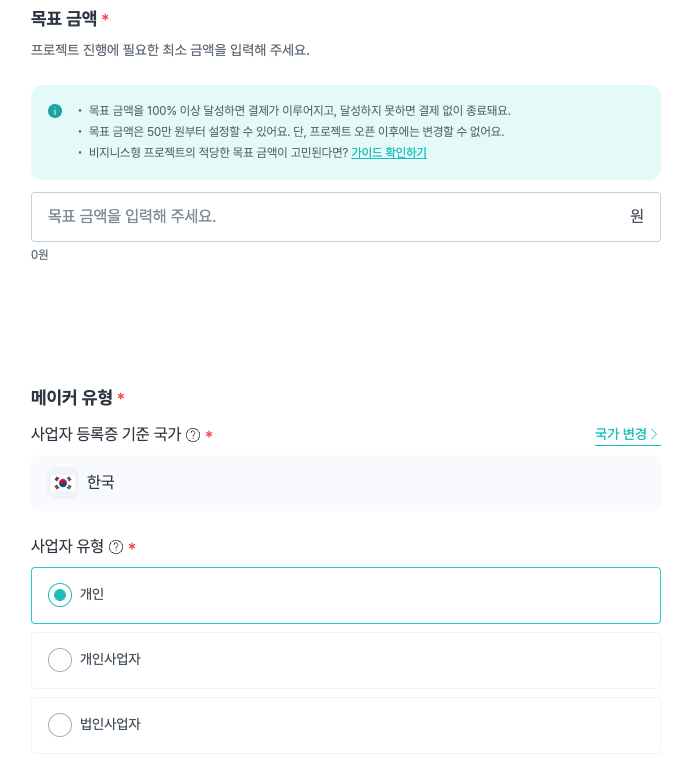This screenshot has width=699, height=771.
Task: Click the 원 currency suffix in input
Action: (637, 216)
